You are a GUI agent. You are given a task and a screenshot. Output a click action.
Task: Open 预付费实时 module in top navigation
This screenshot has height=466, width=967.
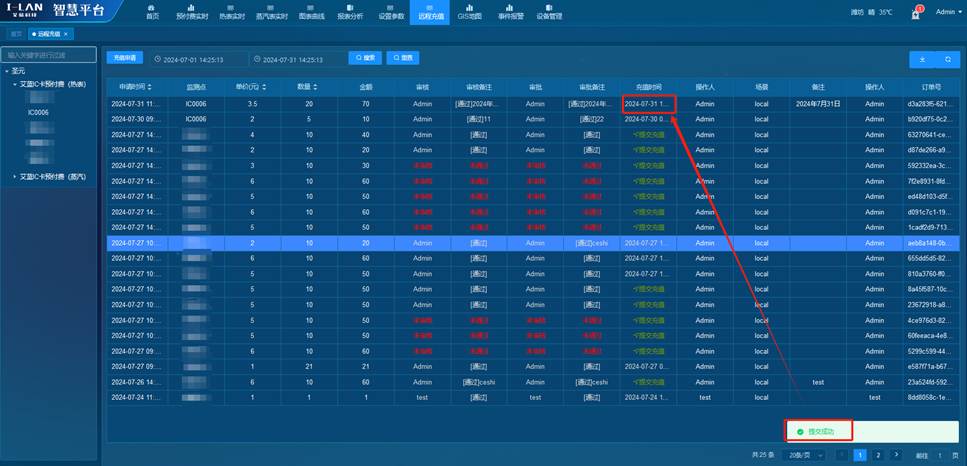click(192, 12)
